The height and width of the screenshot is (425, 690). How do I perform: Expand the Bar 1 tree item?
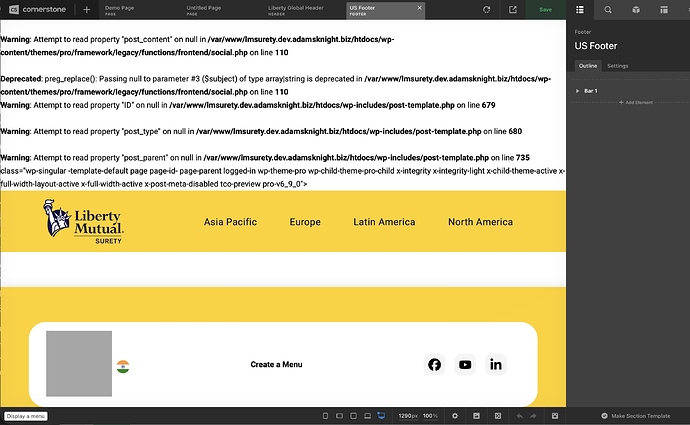click(577, 91)
